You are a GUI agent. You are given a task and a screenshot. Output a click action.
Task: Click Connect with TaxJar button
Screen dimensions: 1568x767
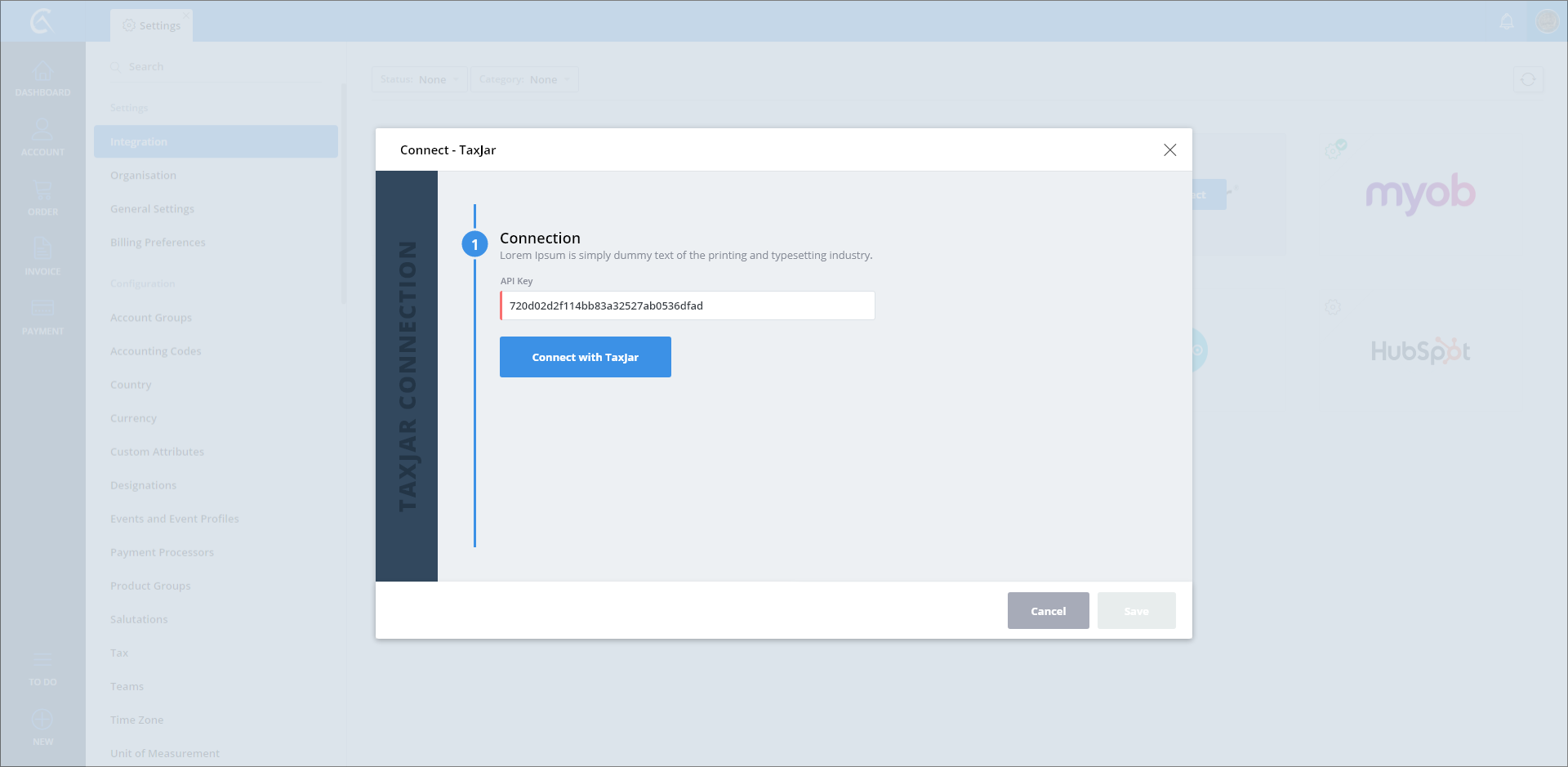(x=585, y=357)
